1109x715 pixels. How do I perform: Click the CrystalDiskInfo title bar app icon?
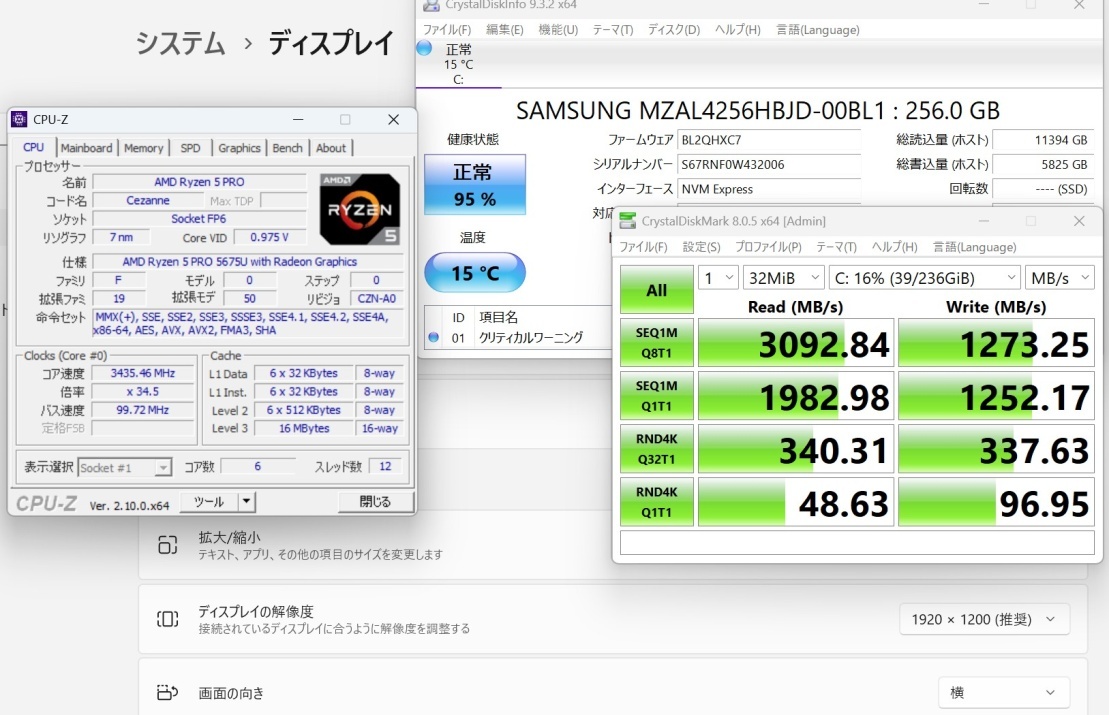point(430,6)
